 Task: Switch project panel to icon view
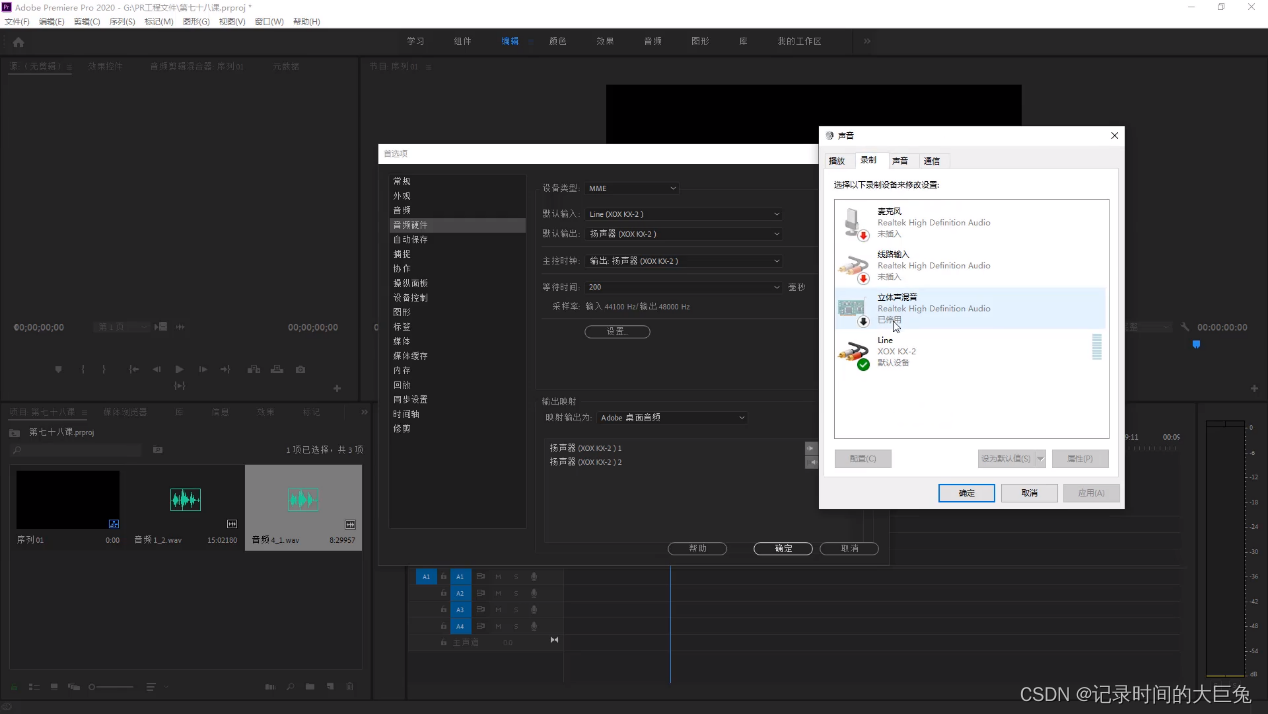point(54,687)
